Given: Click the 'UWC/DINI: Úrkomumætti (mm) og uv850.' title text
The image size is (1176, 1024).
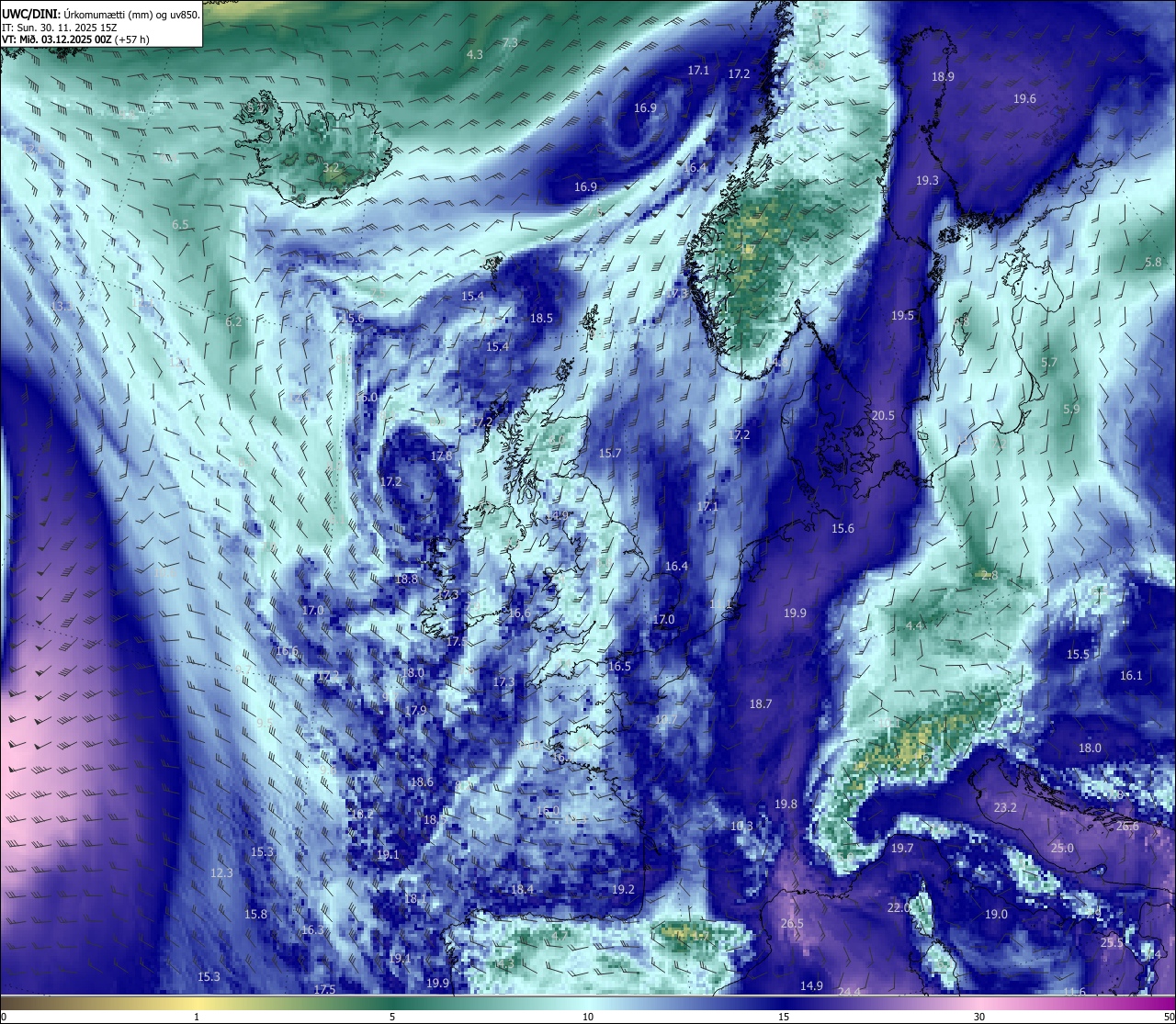Looking at the screenshot, I should 101,14.
